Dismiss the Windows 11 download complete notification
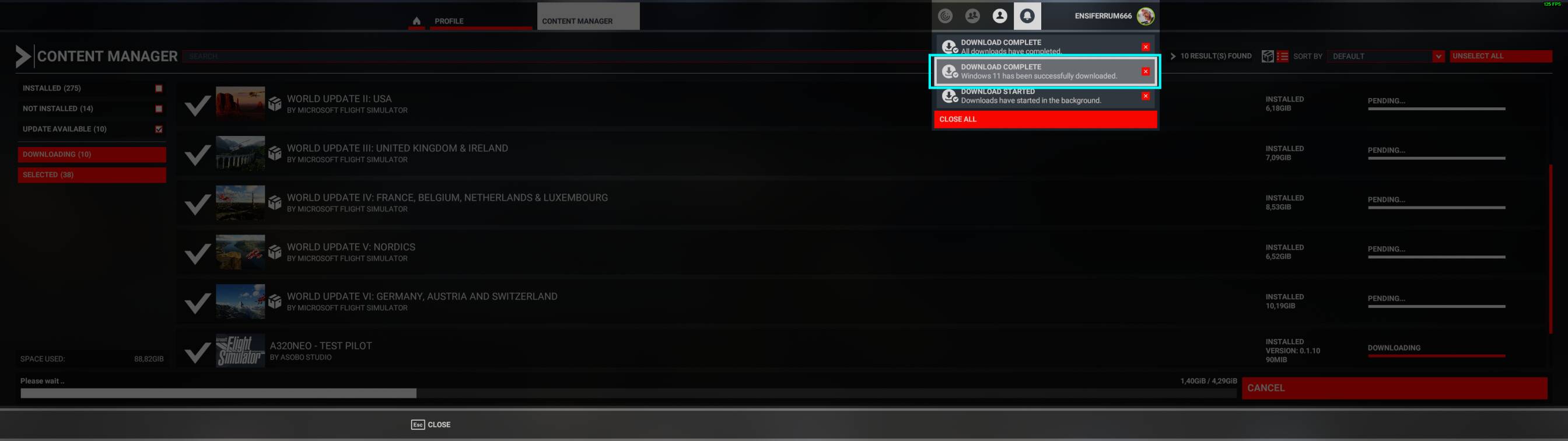Screen dimensions: 1568x441 (x=1146, y=71)
